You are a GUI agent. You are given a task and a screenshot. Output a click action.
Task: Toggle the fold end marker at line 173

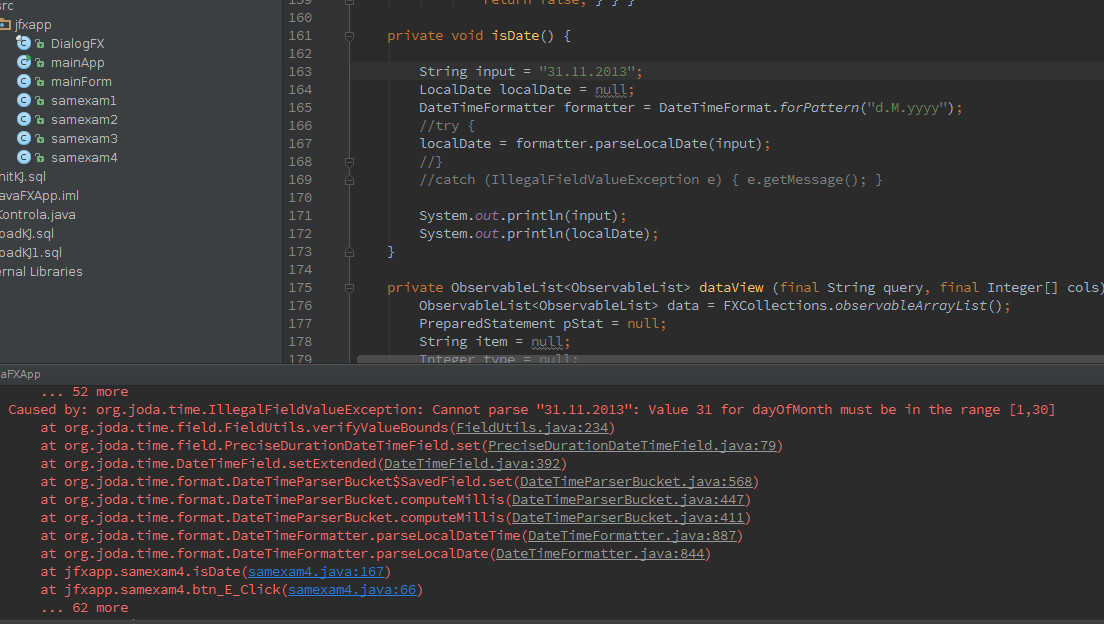pyautogui.click(x=349, y=251)
